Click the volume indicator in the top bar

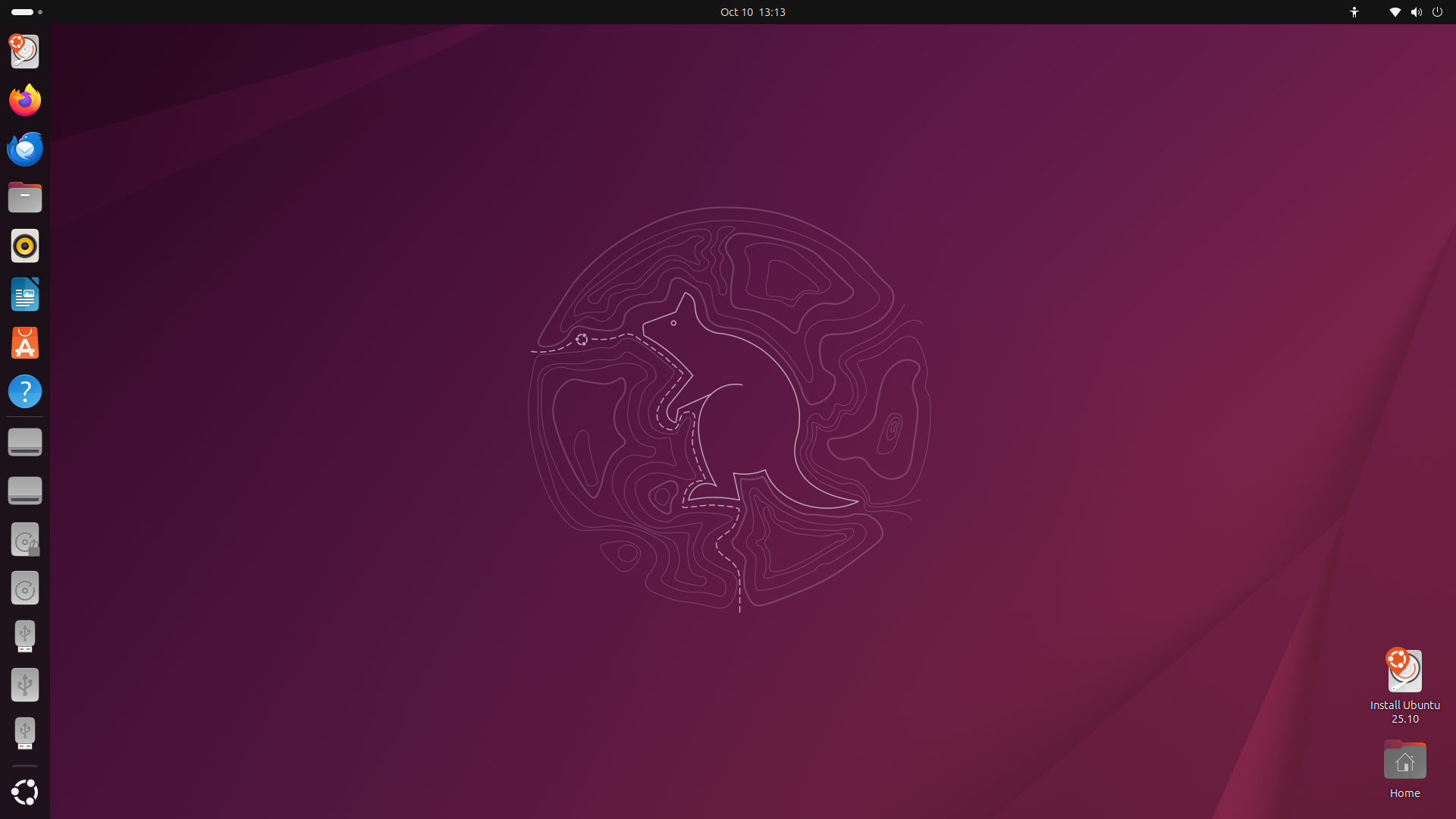(1417, 12)
